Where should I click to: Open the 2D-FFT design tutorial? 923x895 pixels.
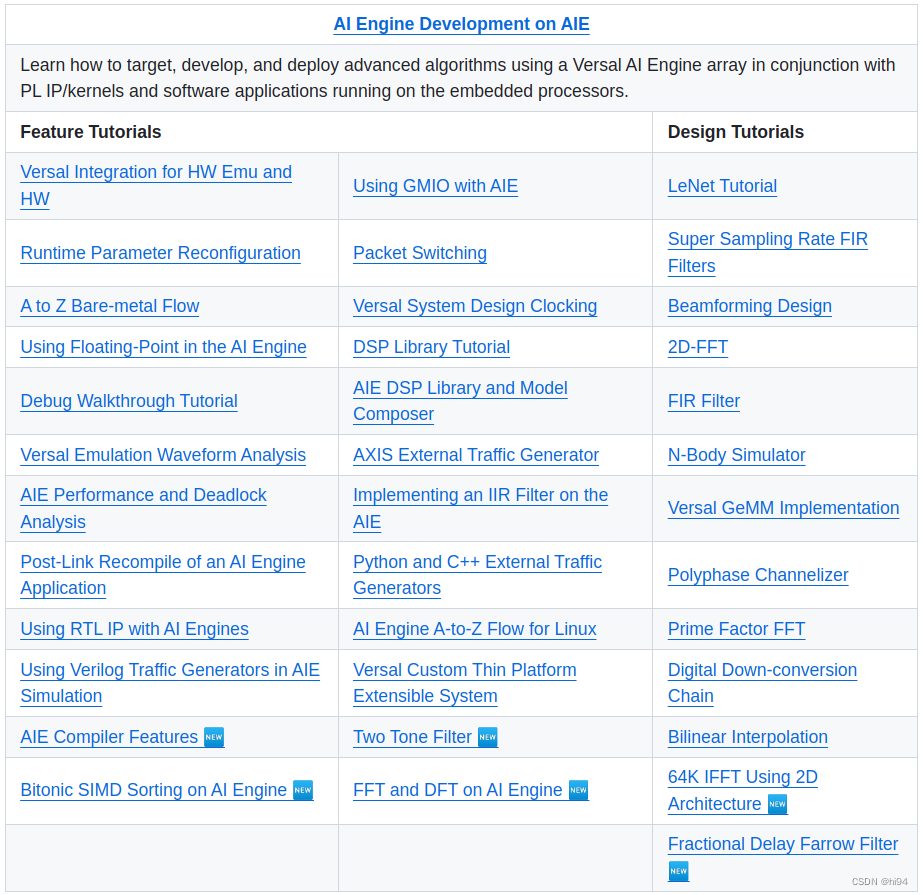point(698,347)
